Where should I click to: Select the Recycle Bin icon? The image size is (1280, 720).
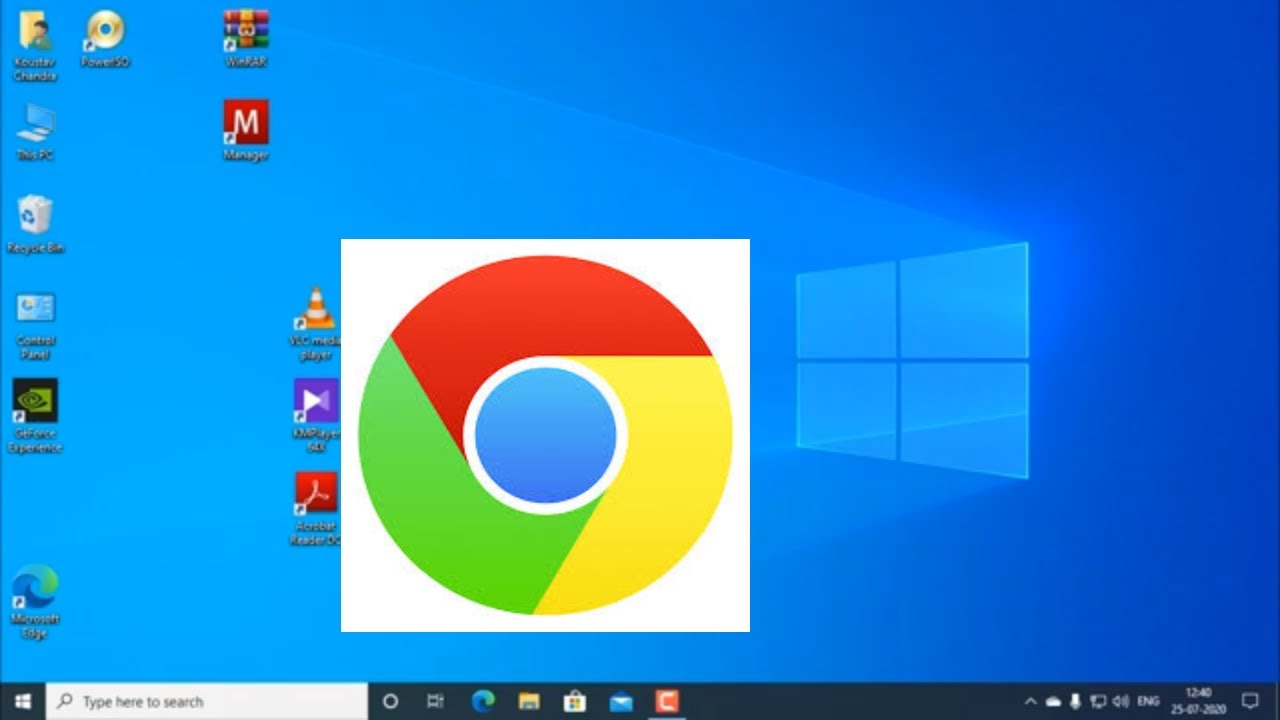[35, 224]
